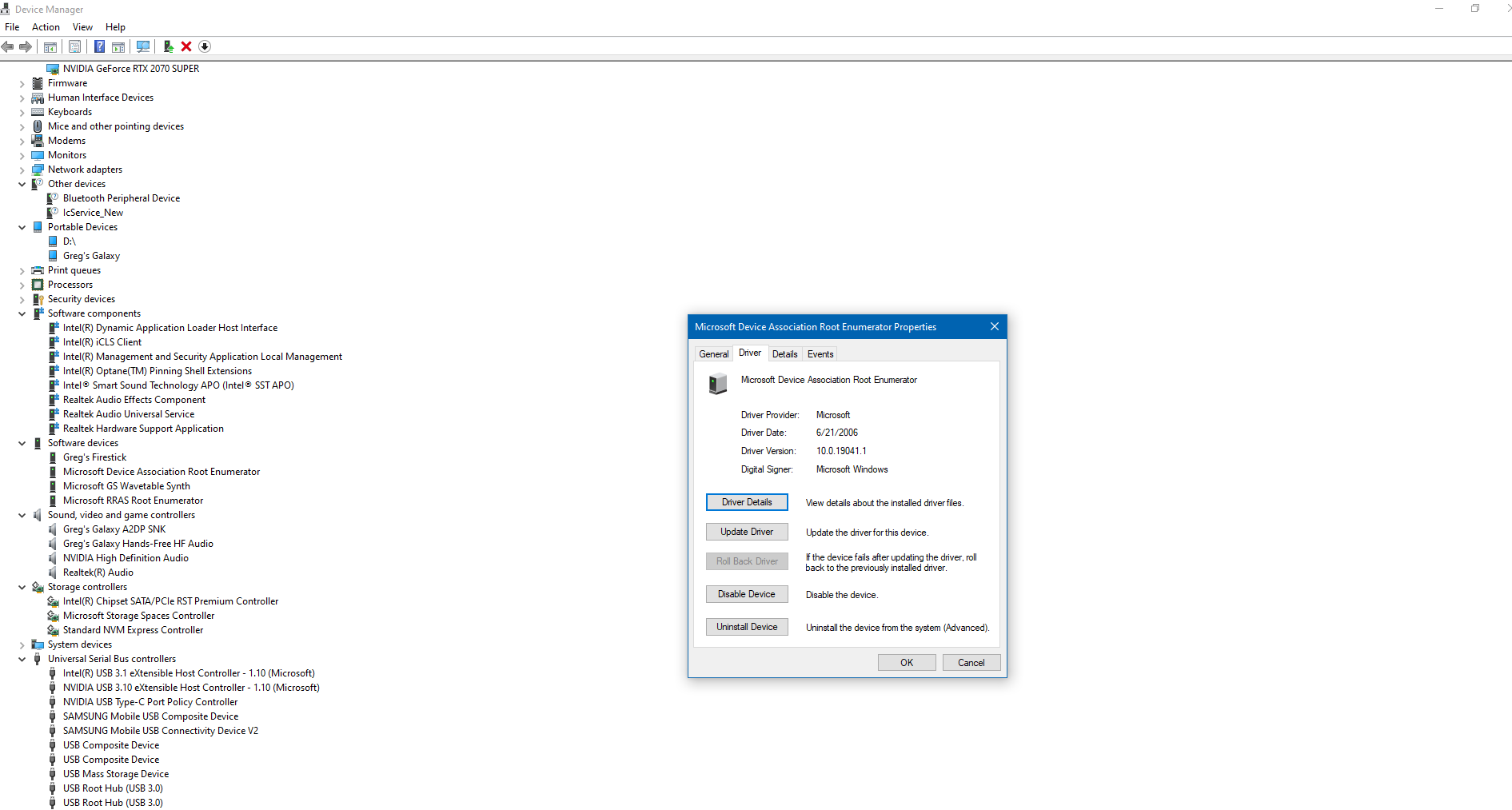Click the Update device driver toolbar icon

[x=169, y=46]
